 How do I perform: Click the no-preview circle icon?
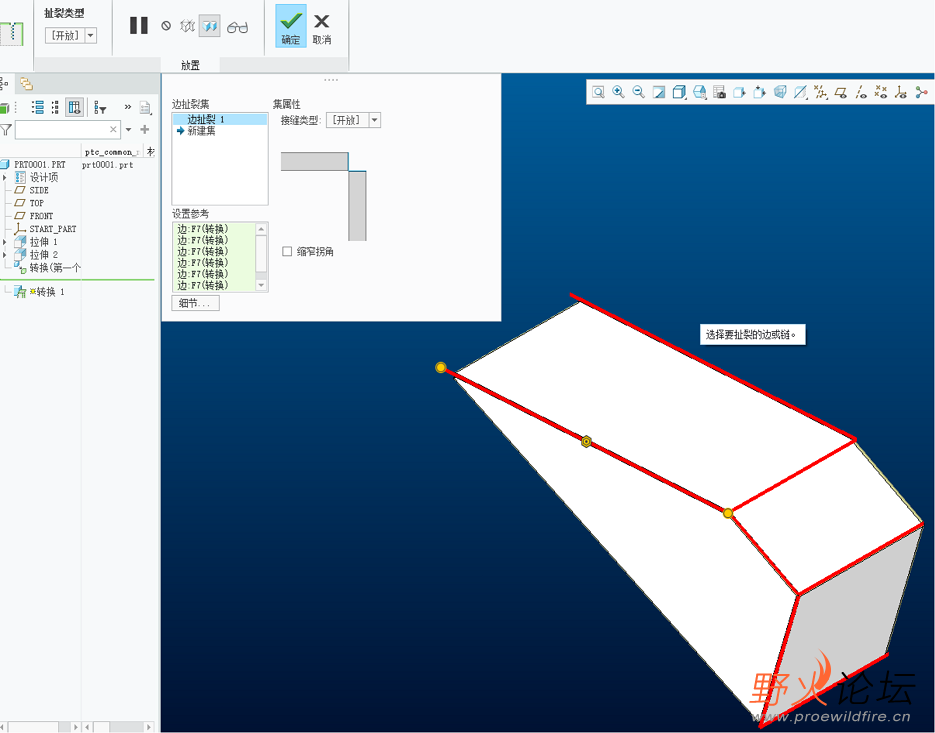click(x=166, y=27)
